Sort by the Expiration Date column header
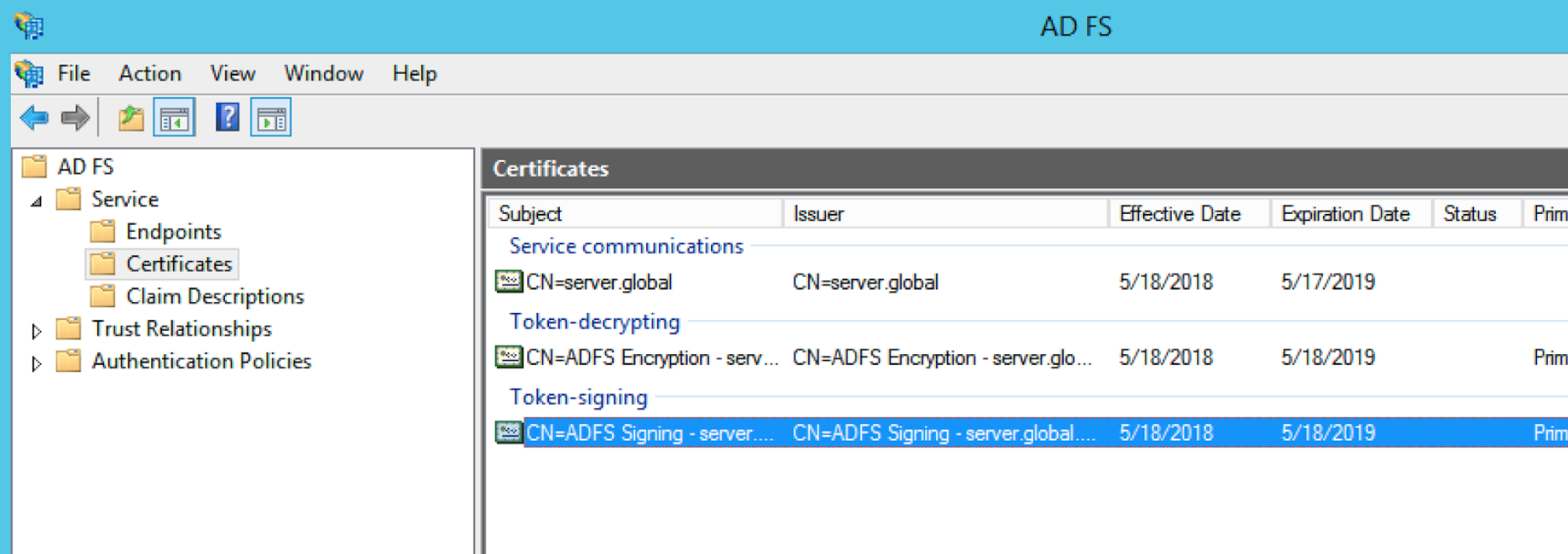This screenshot has width=1568, height=554. point(1345,214)
